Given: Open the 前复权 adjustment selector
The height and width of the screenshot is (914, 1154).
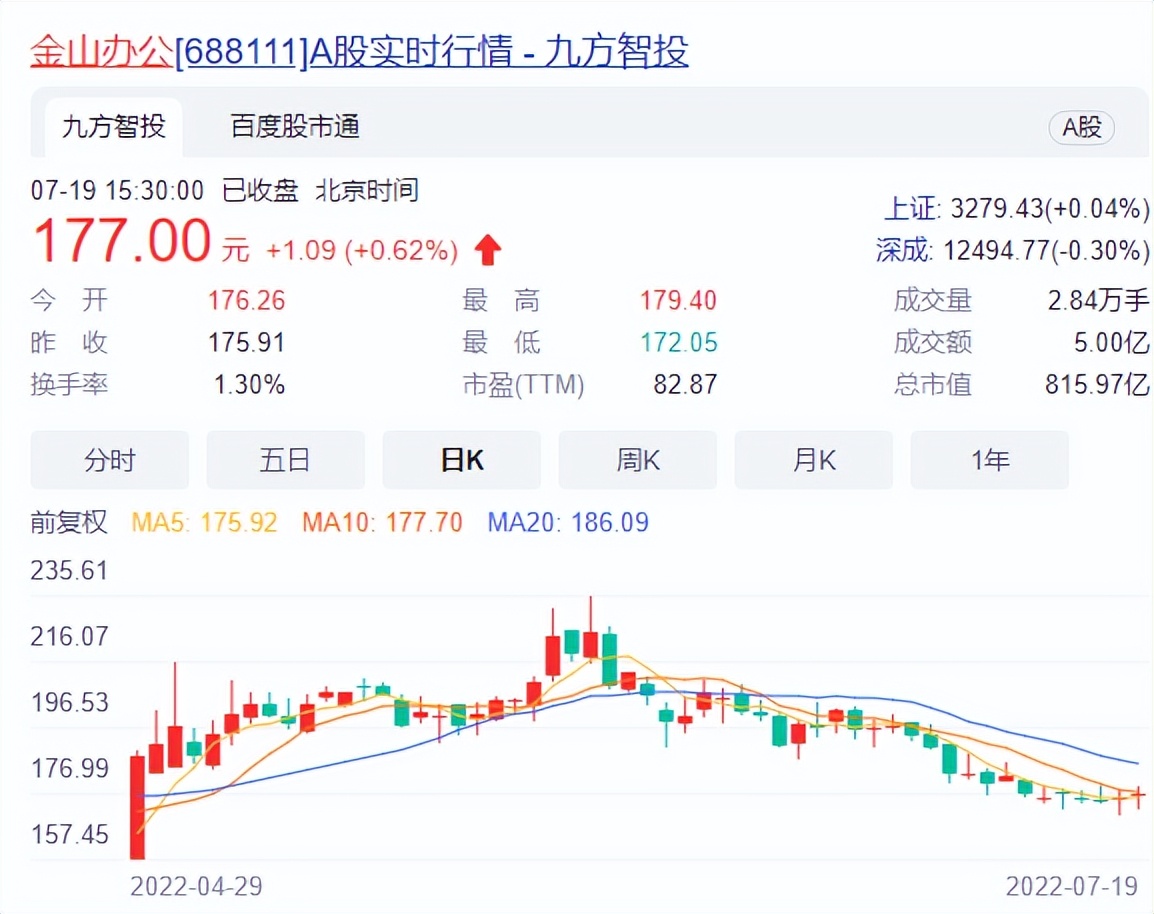Looking at the screenshot, I should click(65, 522).
